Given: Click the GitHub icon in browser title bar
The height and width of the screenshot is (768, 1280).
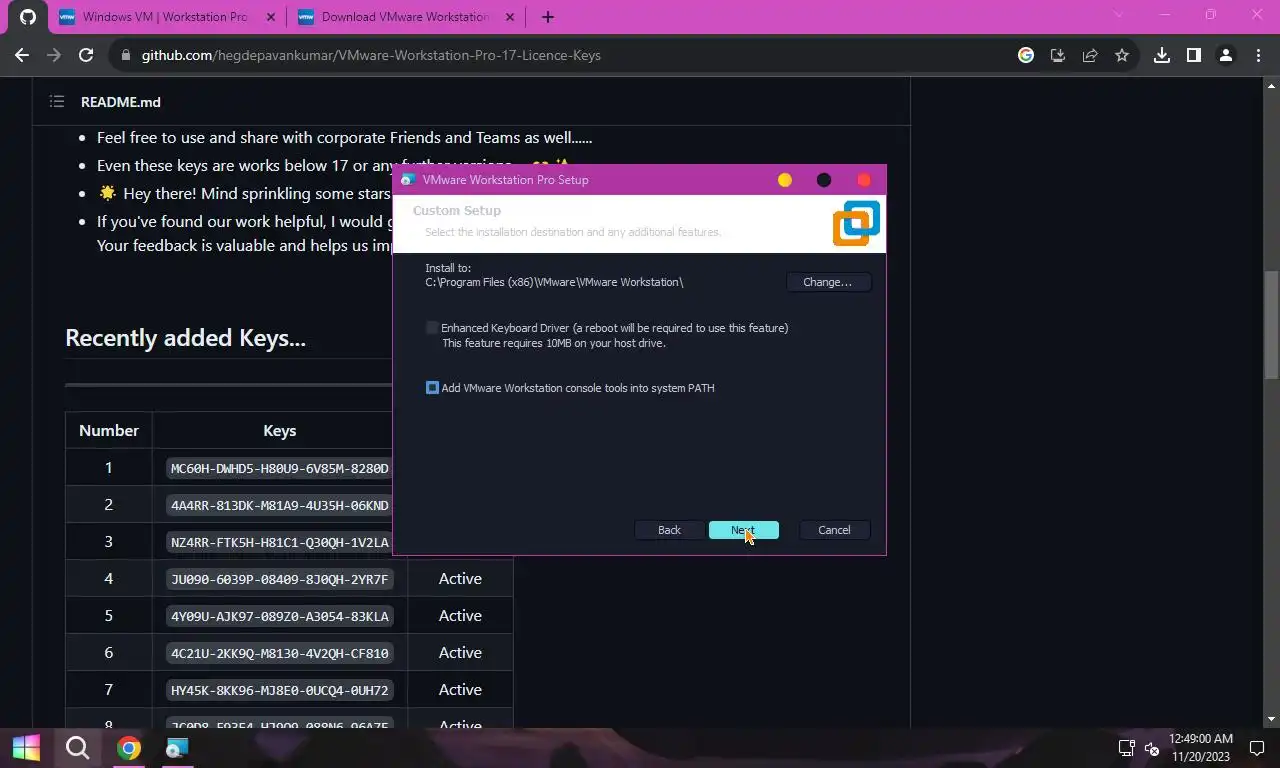Looking at the screenshot, I should [27, 17].
